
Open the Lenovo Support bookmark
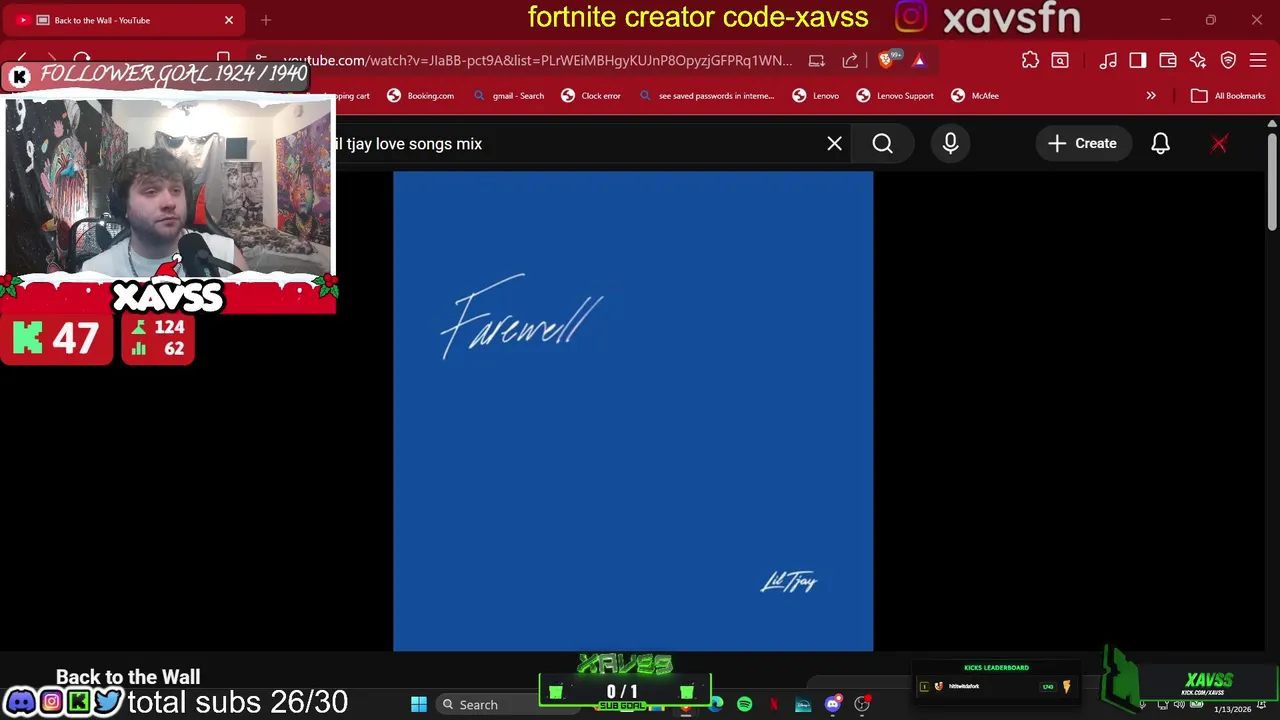(895, 96)
